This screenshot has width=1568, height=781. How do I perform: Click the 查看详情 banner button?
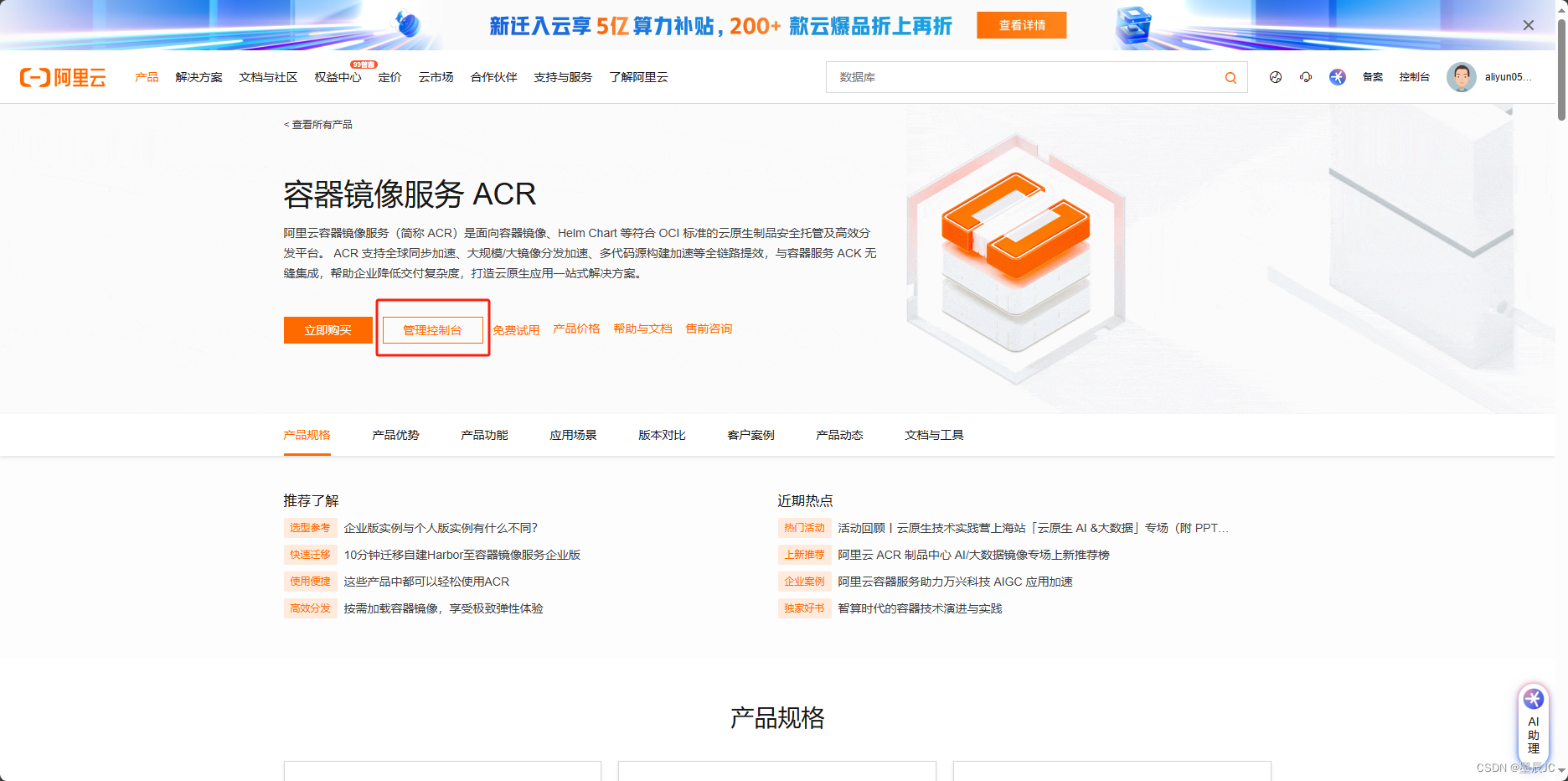pyautogui.click(x=1022, y=25)
